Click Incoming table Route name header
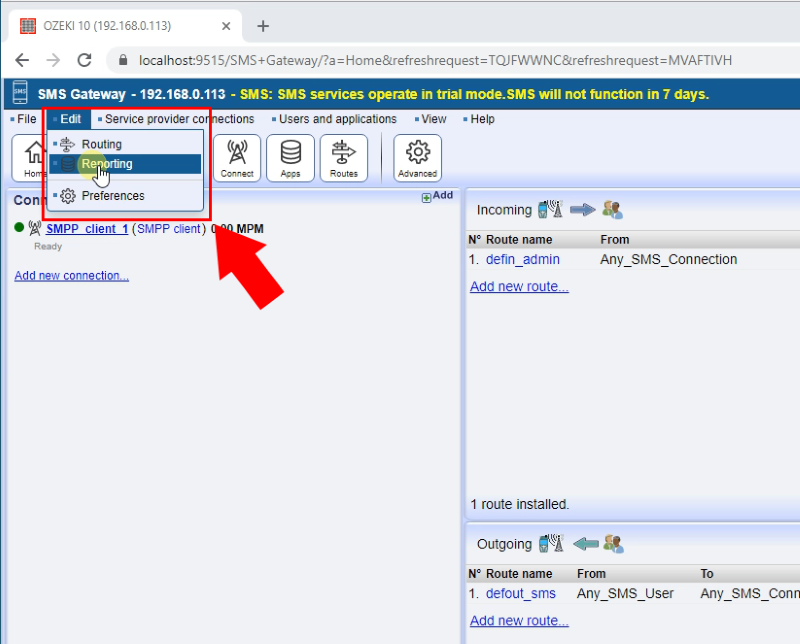 (519, 240)
